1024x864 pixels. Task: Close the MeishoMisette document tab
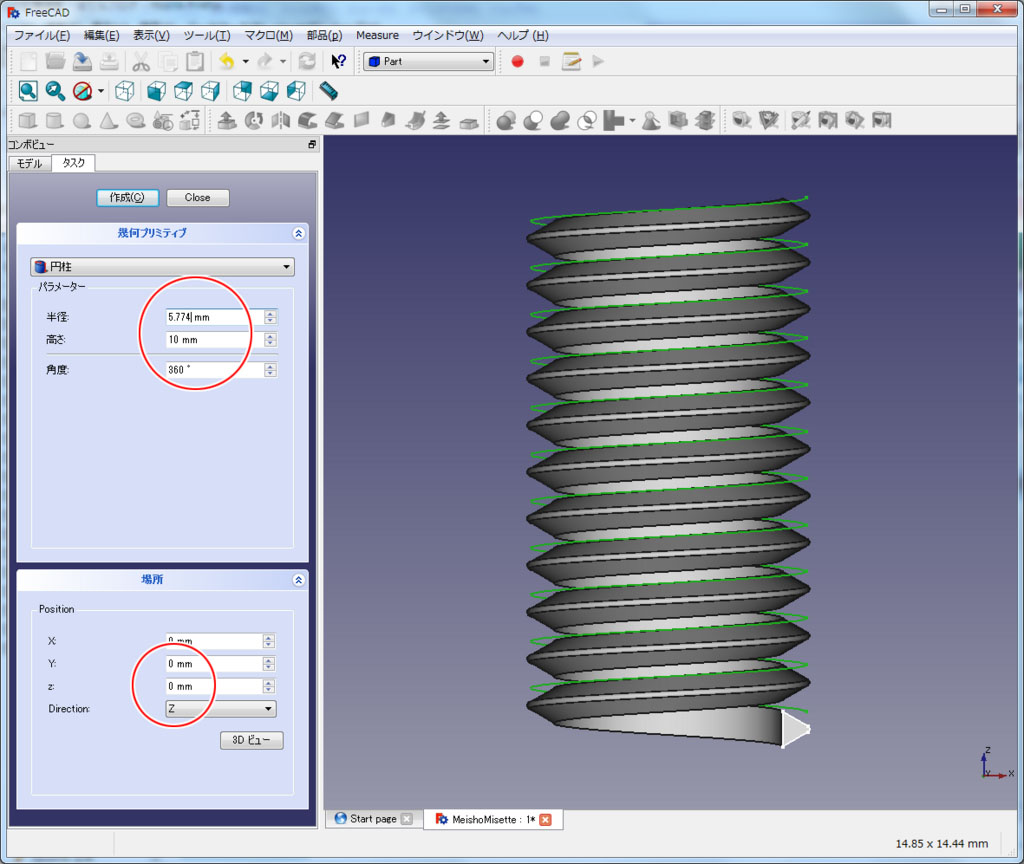pos(545,820)
